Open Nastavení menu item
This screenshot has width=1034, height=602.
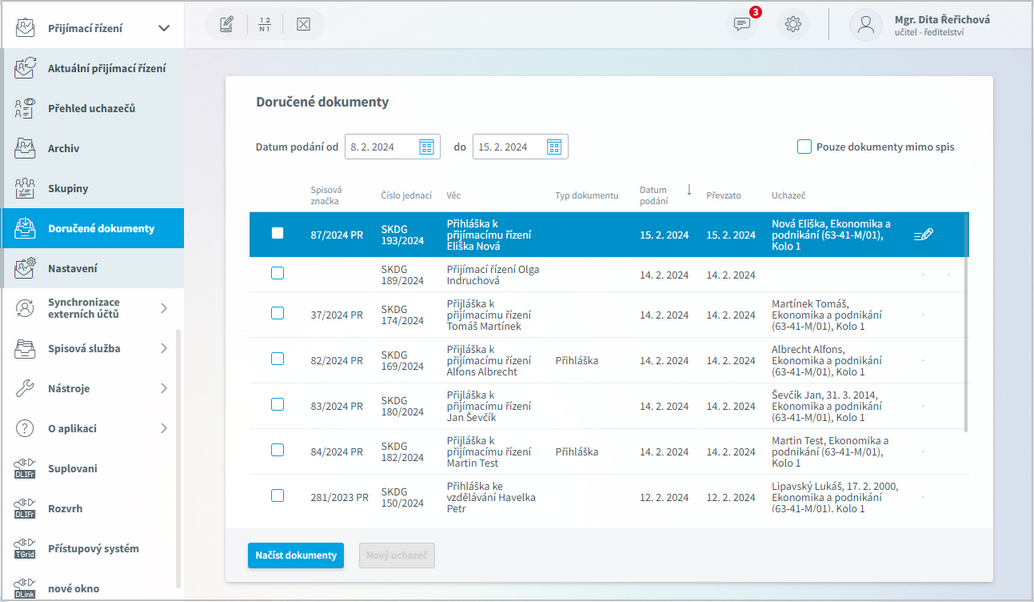coord(92,268)
